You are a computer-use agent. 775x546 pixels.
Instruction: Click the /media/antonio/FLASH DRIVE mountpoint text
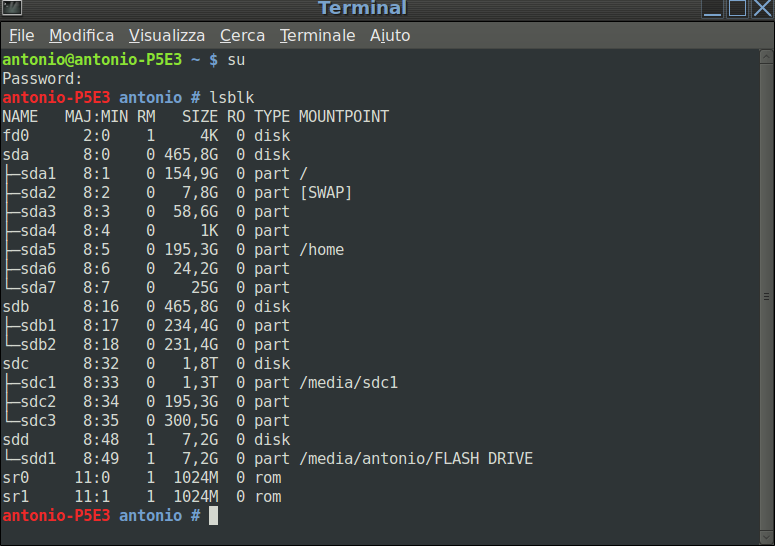(416, 459)
